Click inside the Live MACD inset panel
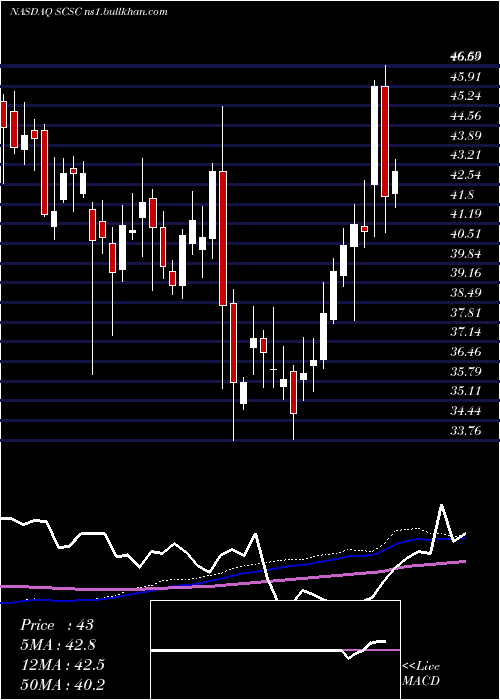 (275, 650)
